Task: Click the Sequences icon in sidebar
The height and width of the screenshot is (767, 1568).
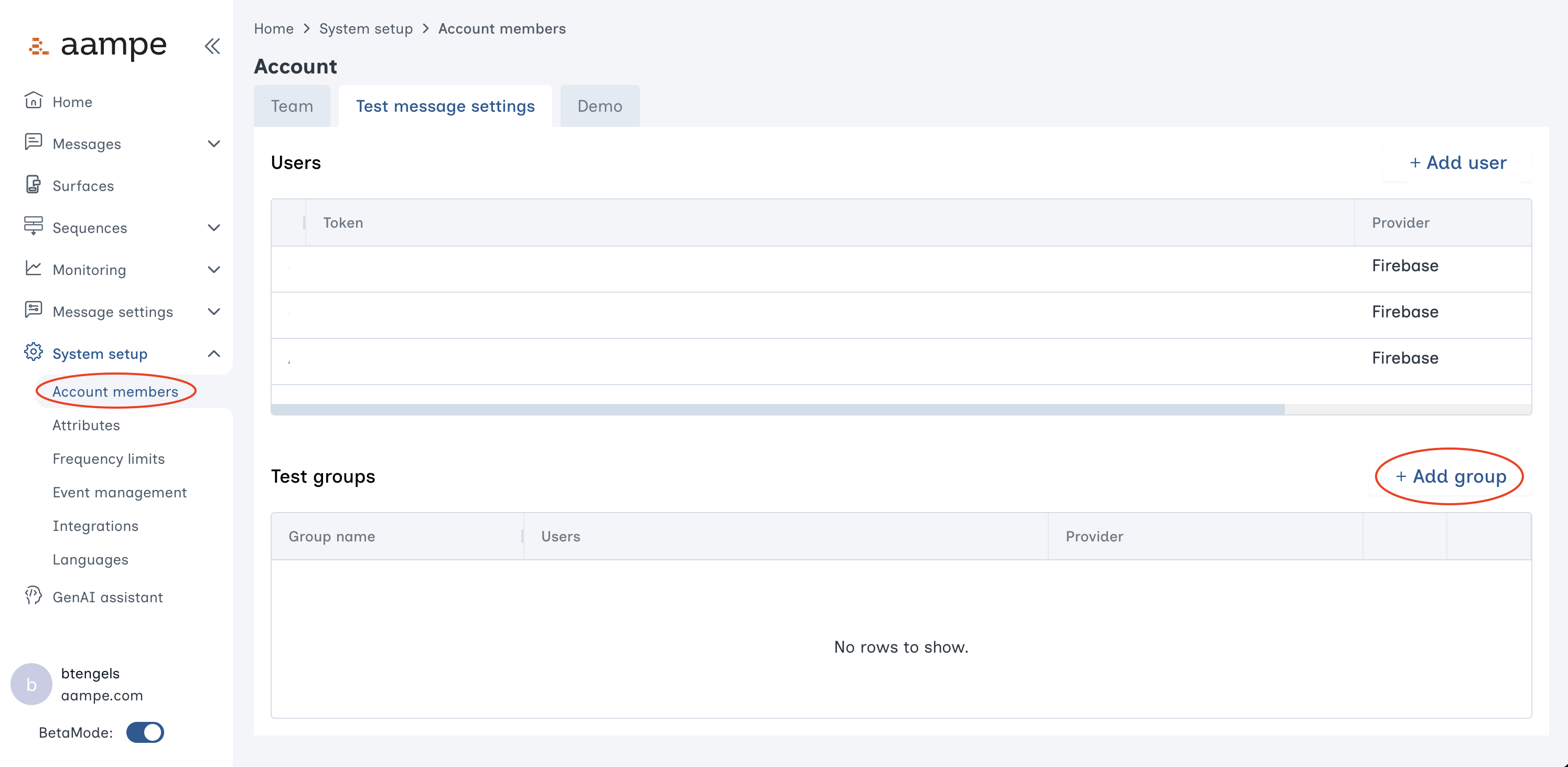Action: click(34, 227)
